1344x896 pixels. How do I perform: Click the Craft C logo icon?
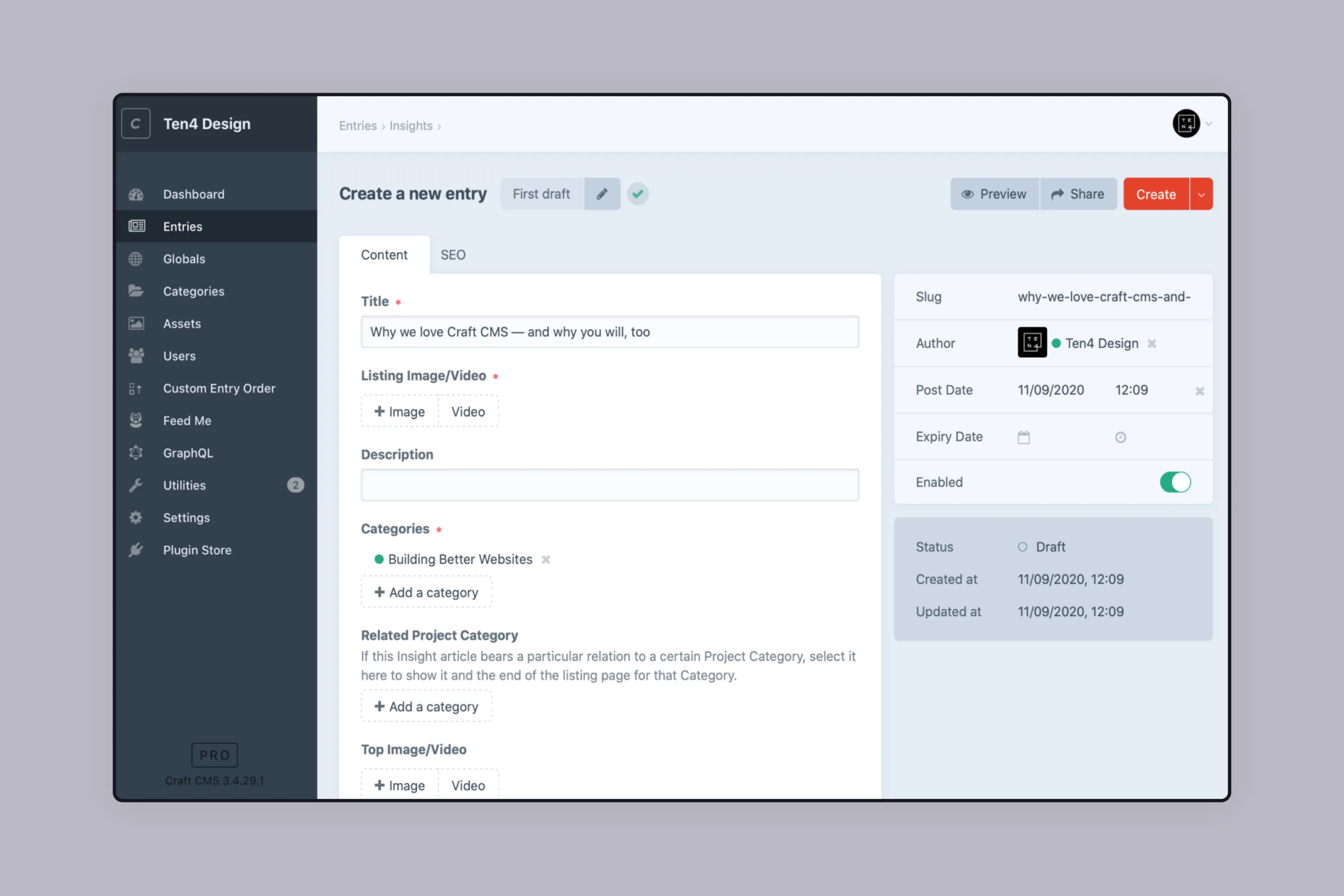click(135, 124)
